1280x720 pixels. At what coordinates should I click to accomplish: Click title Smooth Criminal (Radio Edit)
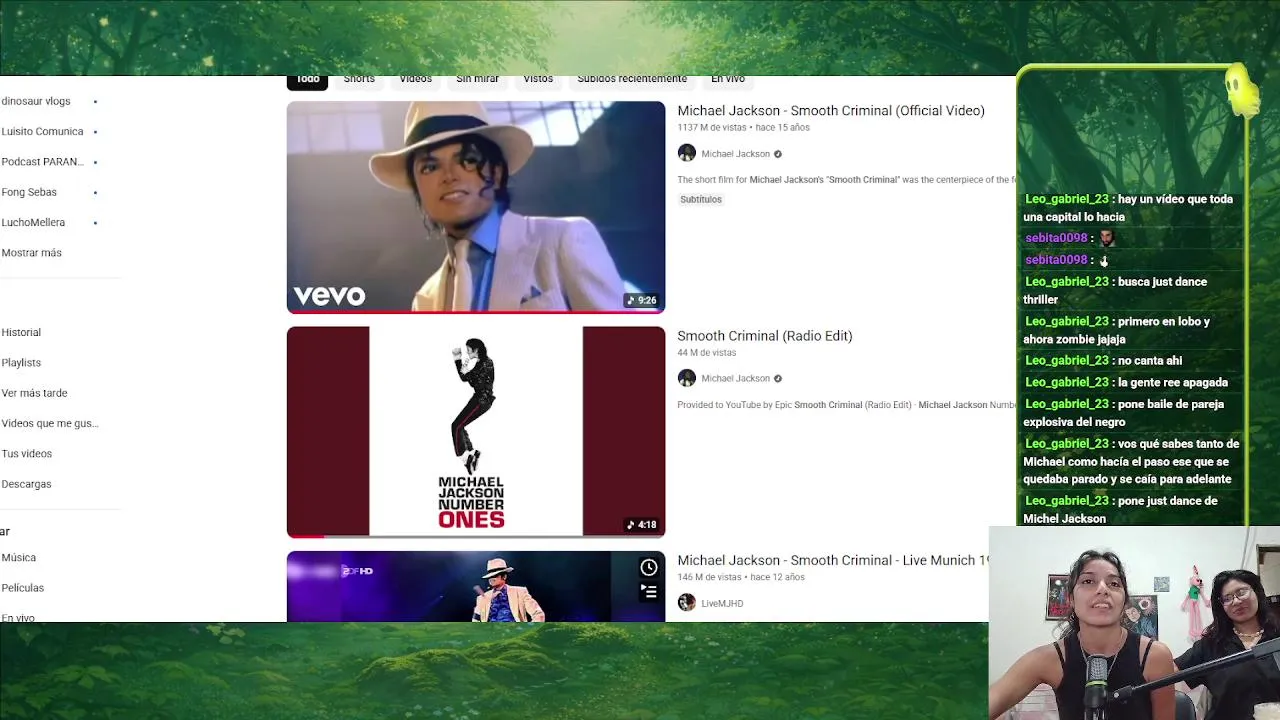click(765, 336)
